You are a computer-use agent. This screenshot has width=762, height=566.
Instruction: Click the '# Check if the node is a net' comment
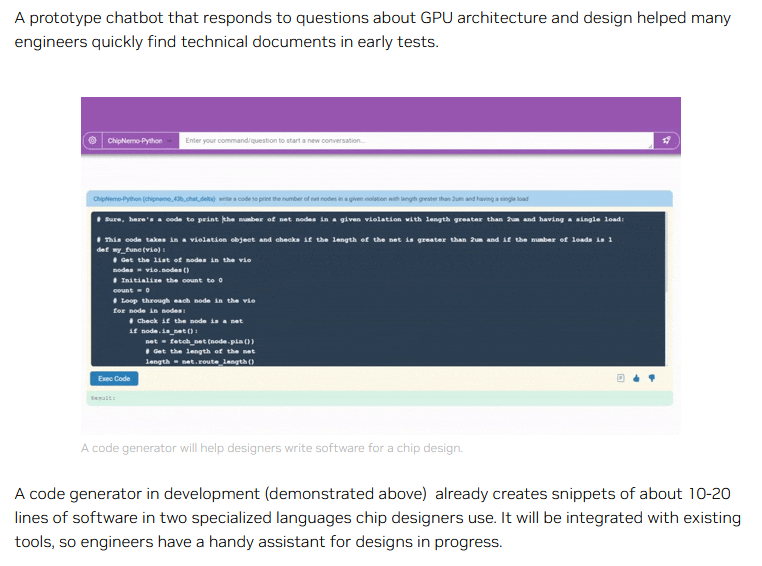pyautogui.click(x=186, y=321)
